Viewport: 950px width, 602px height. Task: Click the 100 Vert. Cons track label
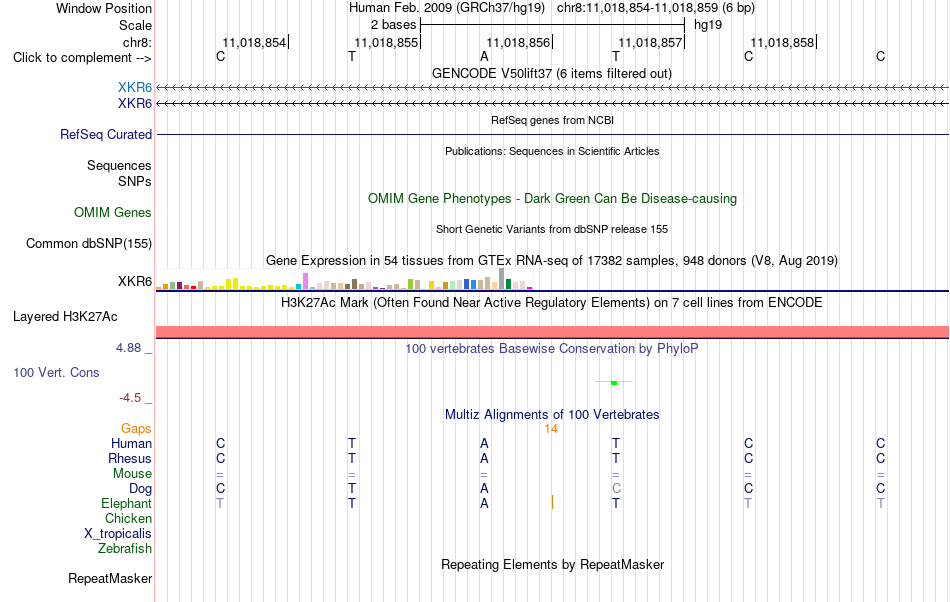coord(56,372)
